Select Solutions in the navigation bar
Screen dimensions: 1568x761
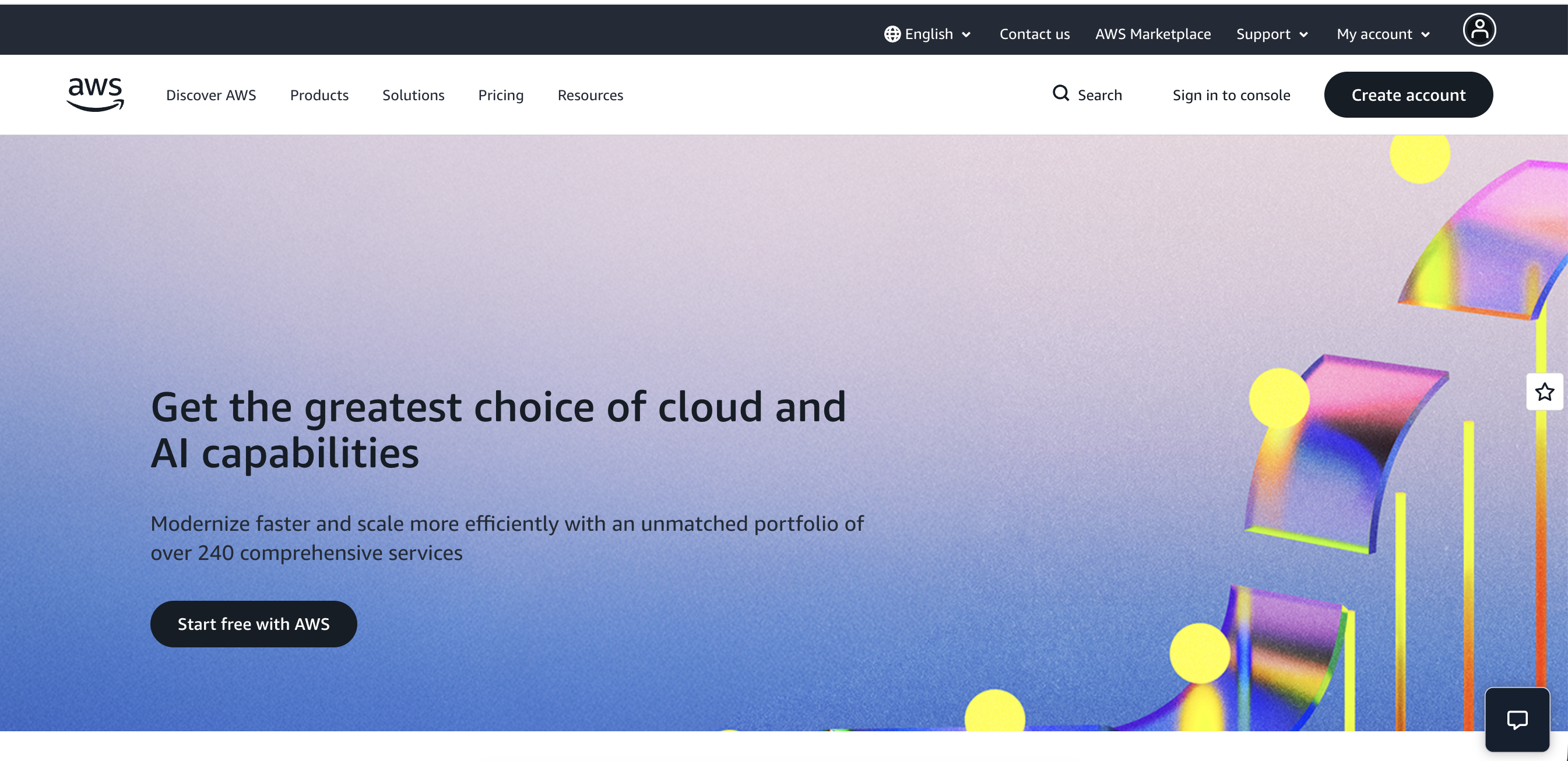tap(413, 95)
